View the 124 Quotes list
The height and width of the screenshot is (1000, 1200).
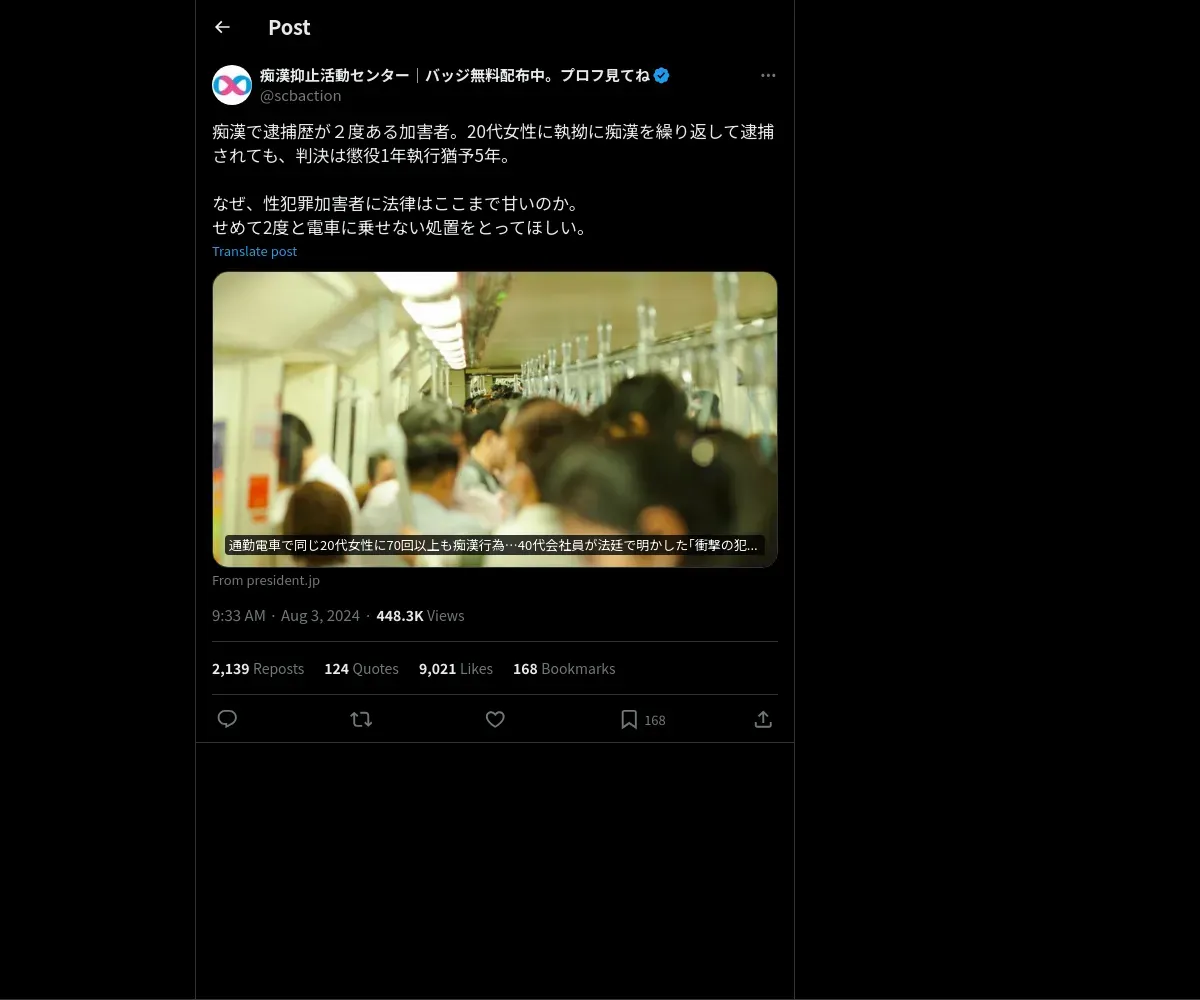coord(361,668)
